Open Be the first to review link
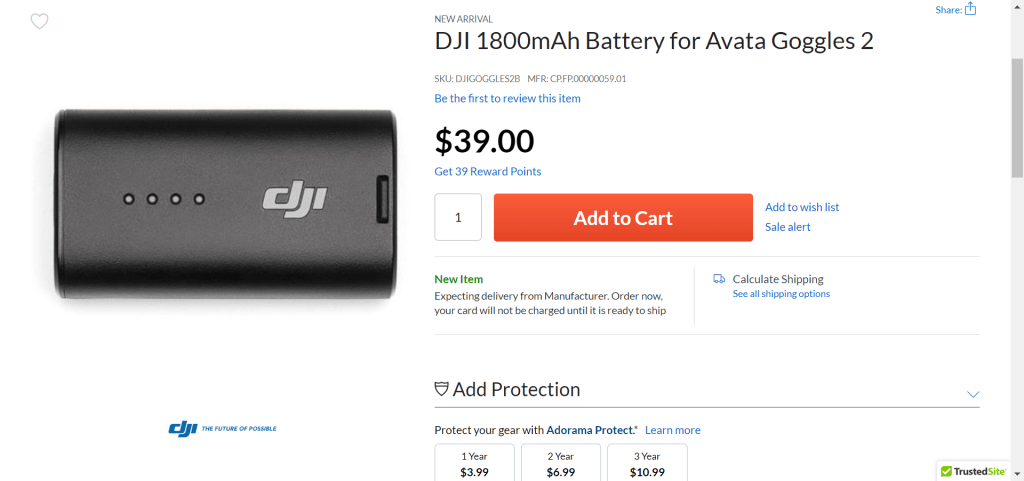The height and width of the screenshot is (481, 1024). tap(507, 98)
